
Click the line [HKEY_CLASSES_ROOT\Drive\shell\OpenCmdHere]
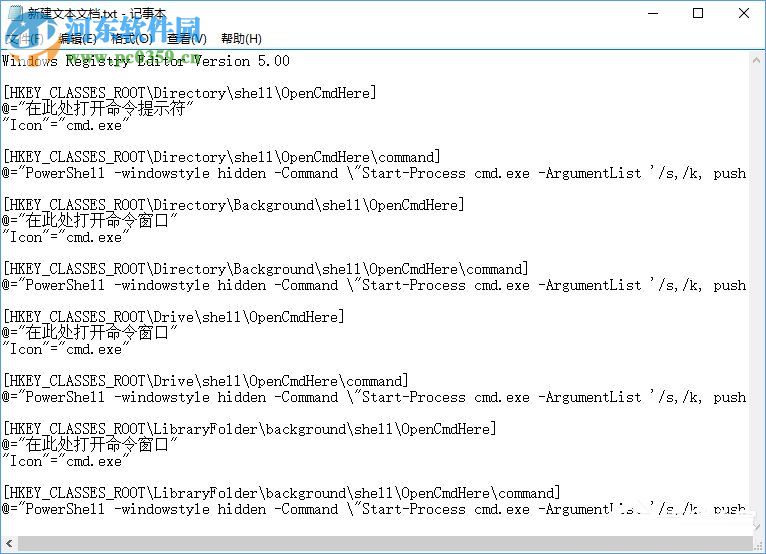(174, 317)
